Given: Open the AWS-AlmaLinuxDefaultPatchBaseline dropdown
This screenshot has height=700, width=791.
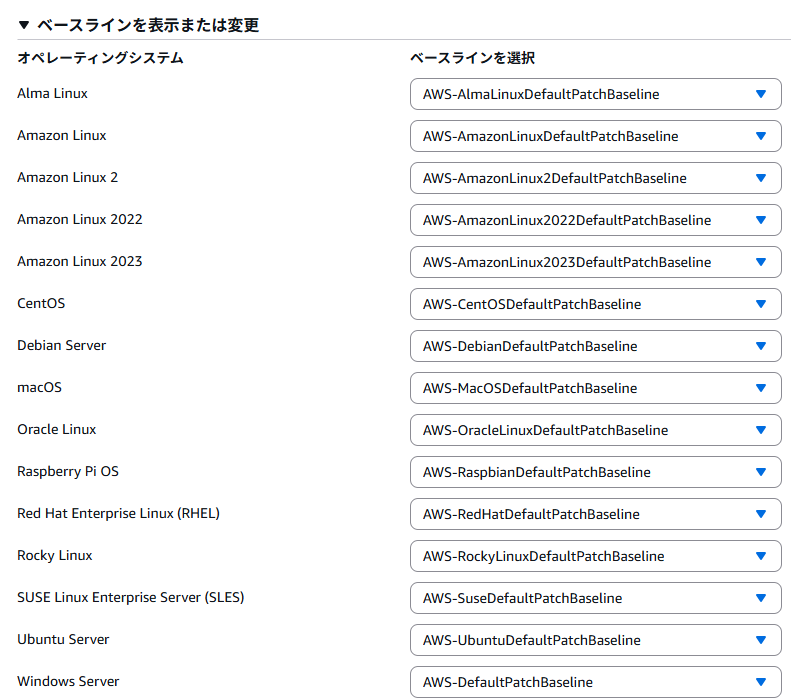Looking at the screenshot, I should click(x=595, y=94).
